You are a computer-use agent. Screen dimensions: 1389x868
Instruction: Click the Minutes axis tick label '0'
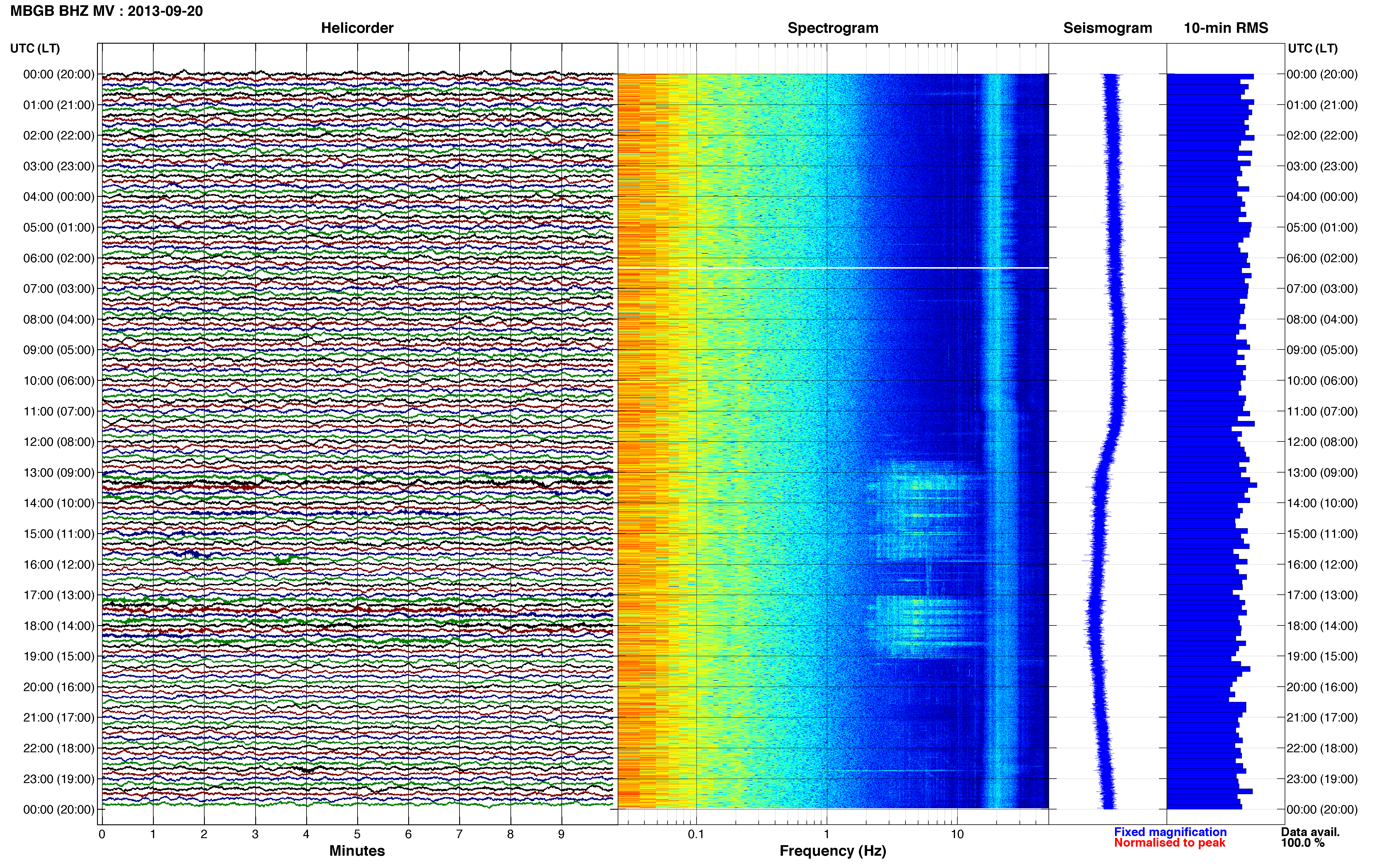102,834
